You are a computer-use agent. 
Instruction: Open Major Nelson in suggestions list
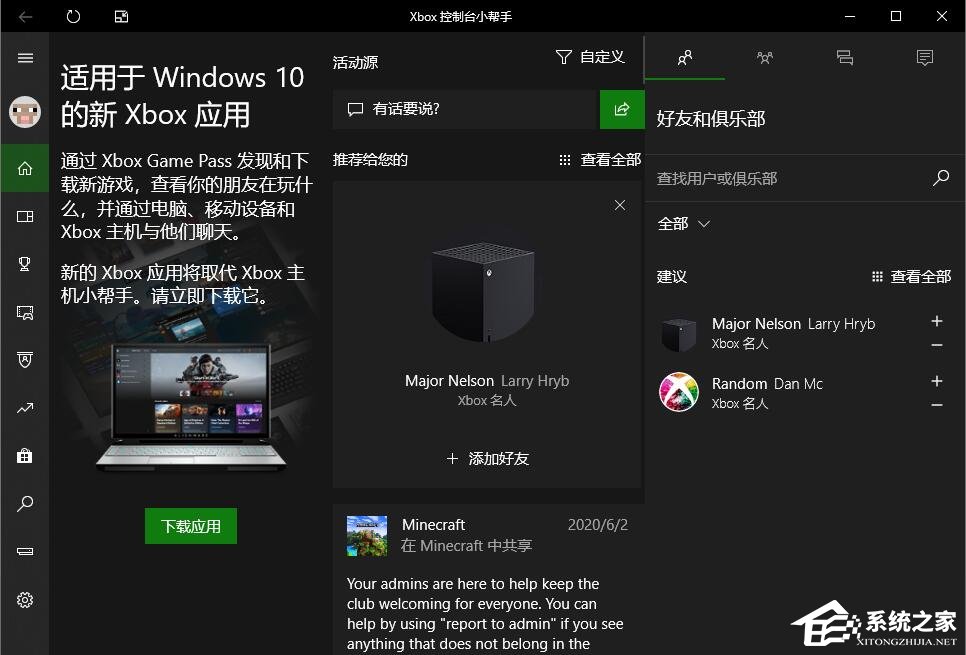pyautogui.click(x=792, y=333)
